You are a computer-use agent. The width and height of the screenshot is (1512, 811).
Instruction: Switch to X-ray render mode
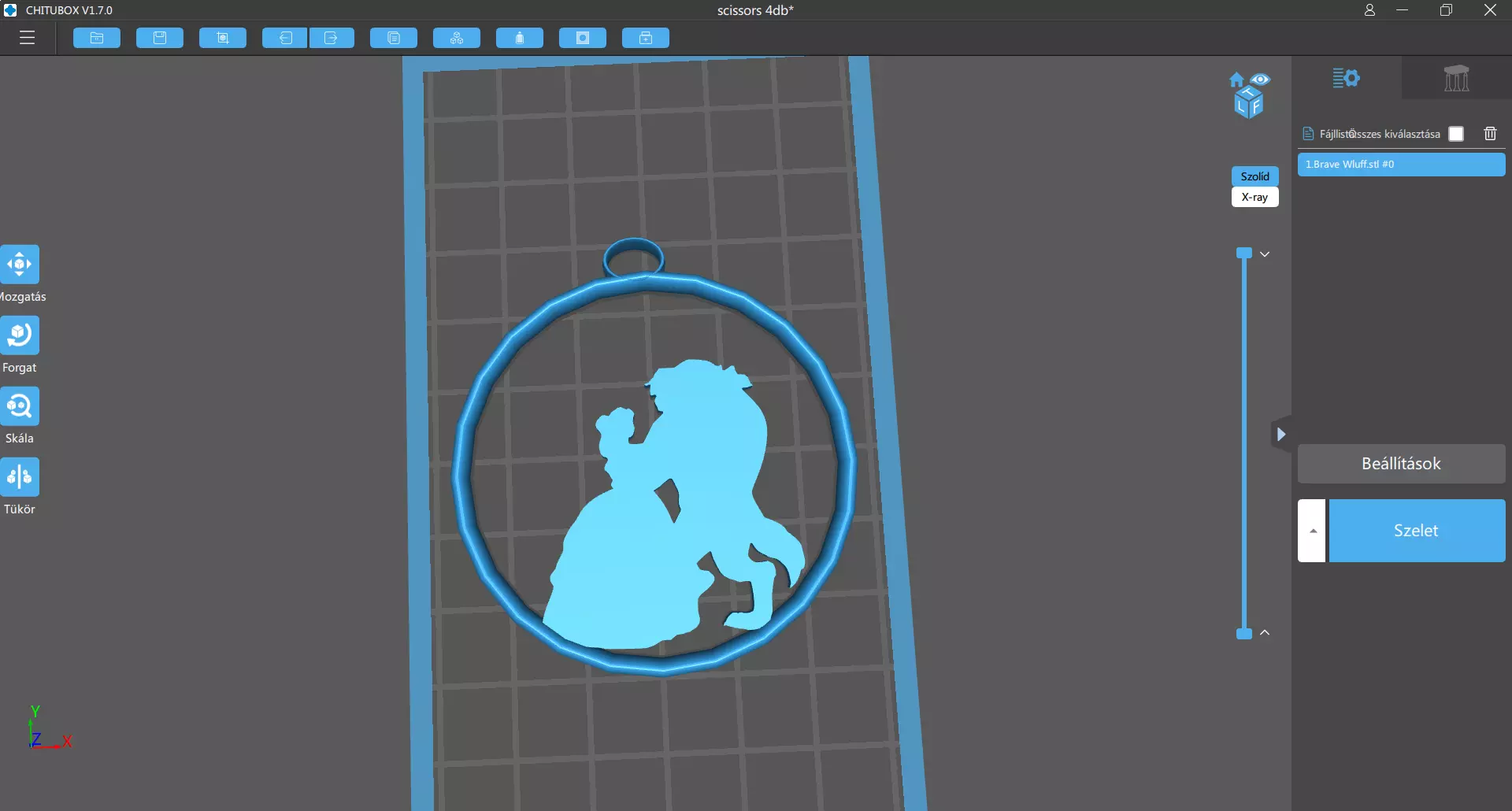point(1255,197)
